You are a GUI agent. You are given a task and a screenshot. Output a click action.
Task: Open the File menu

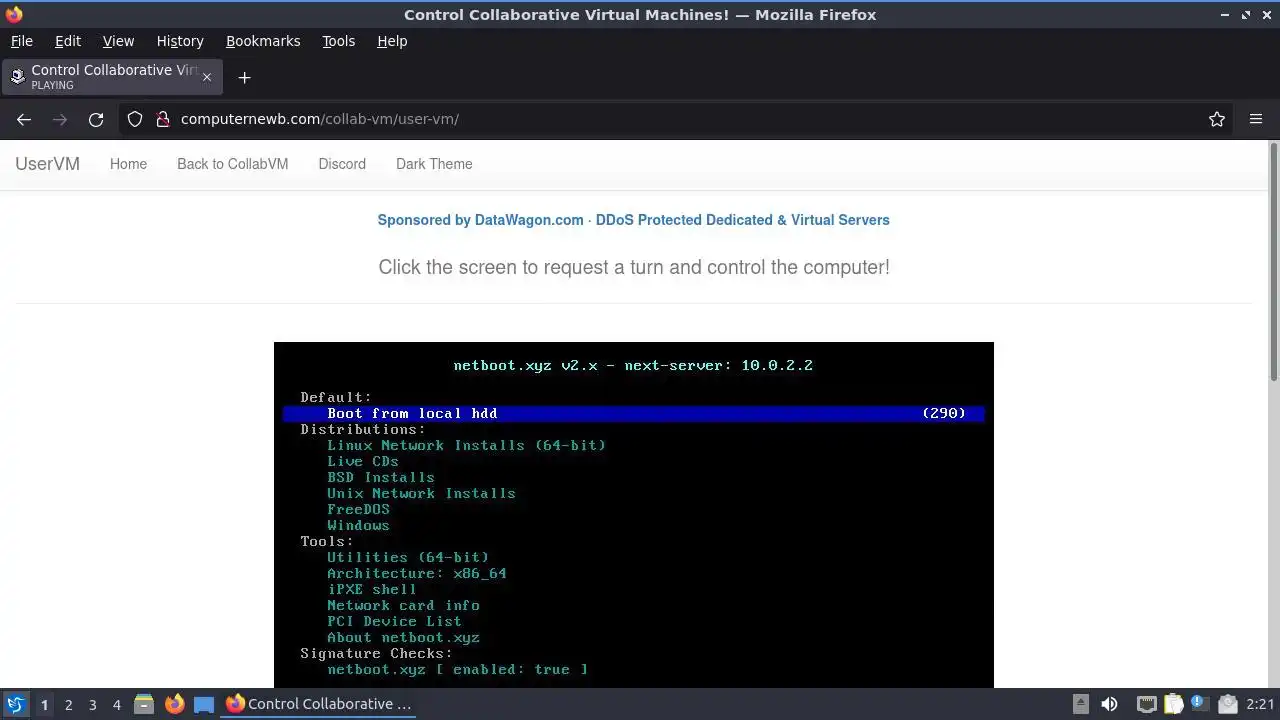(x=21, y=41)
